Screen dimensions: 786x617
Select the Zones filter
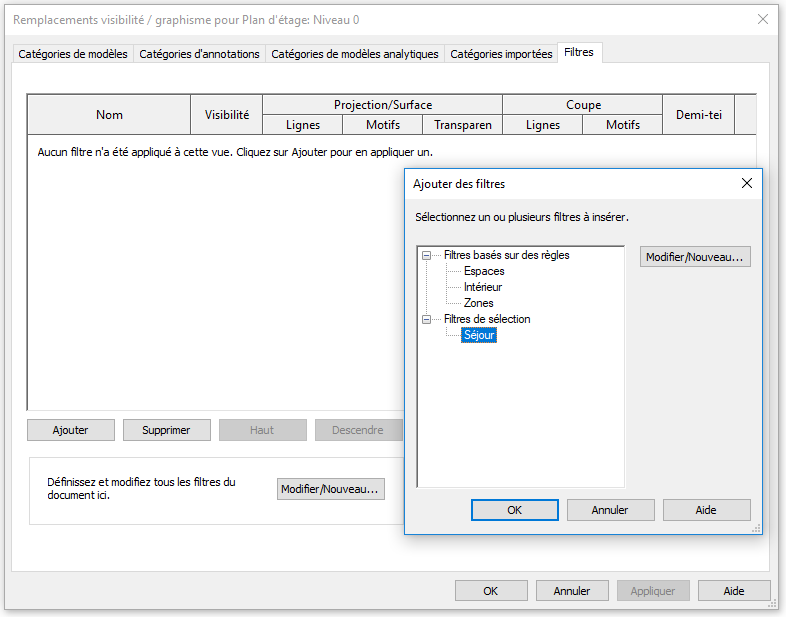tap(478, 303)
